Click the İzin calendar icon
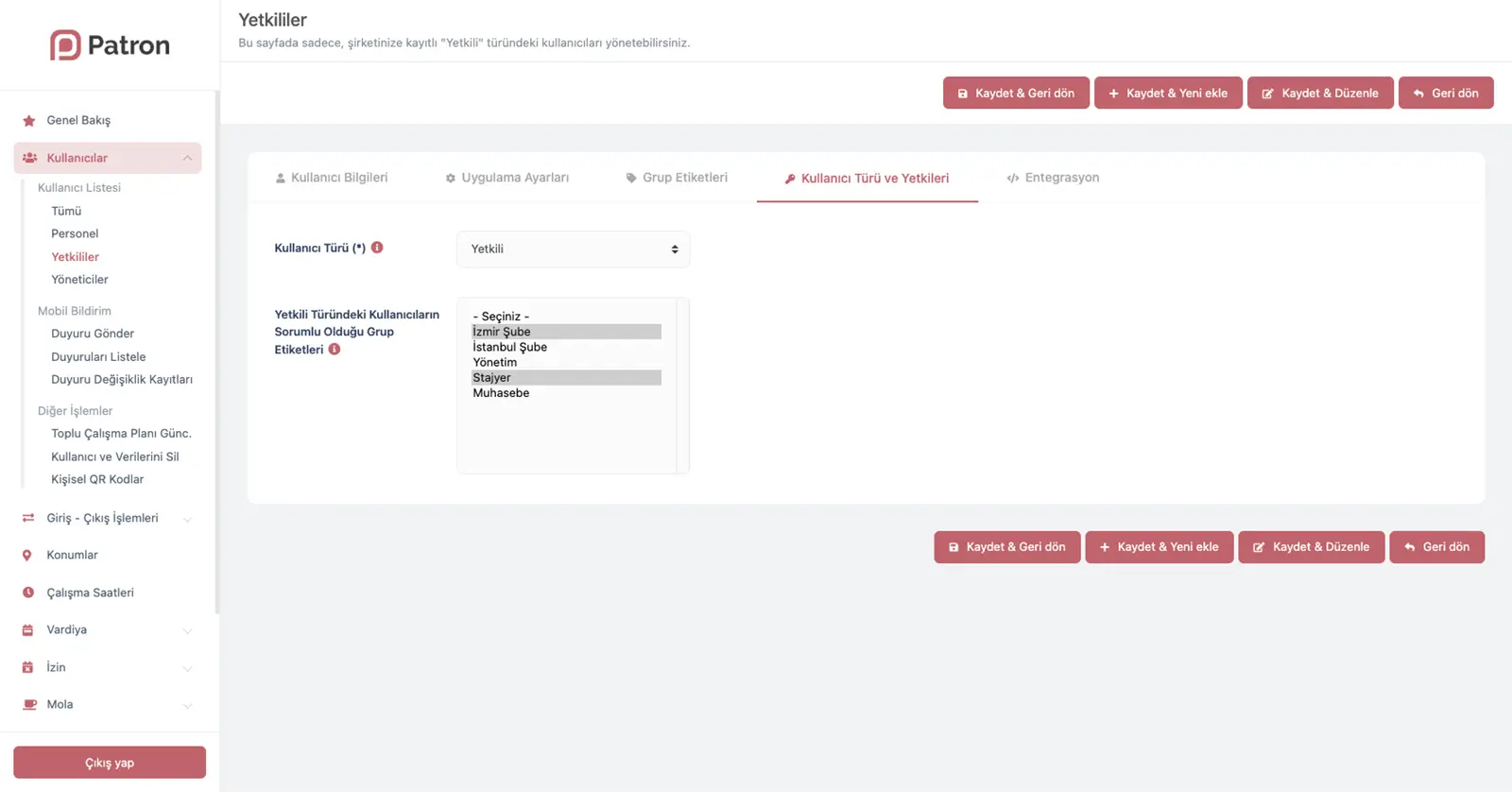The width and height of the screenshot is (1512, 792). coord(27,667)
